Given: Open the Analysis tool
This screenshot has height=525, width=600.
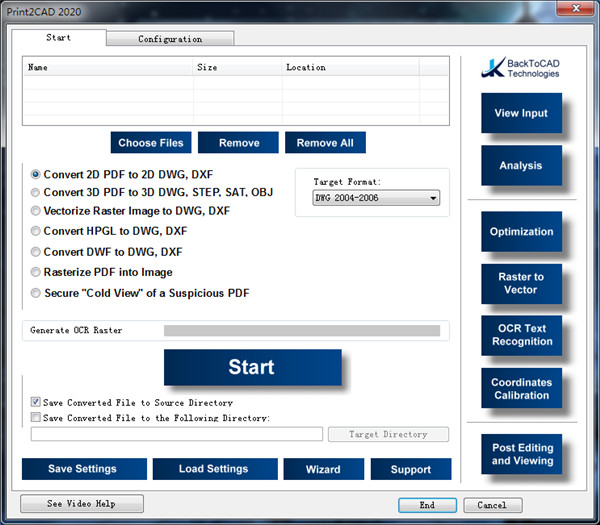Looking at the screenshot, I should pos(521,165).
